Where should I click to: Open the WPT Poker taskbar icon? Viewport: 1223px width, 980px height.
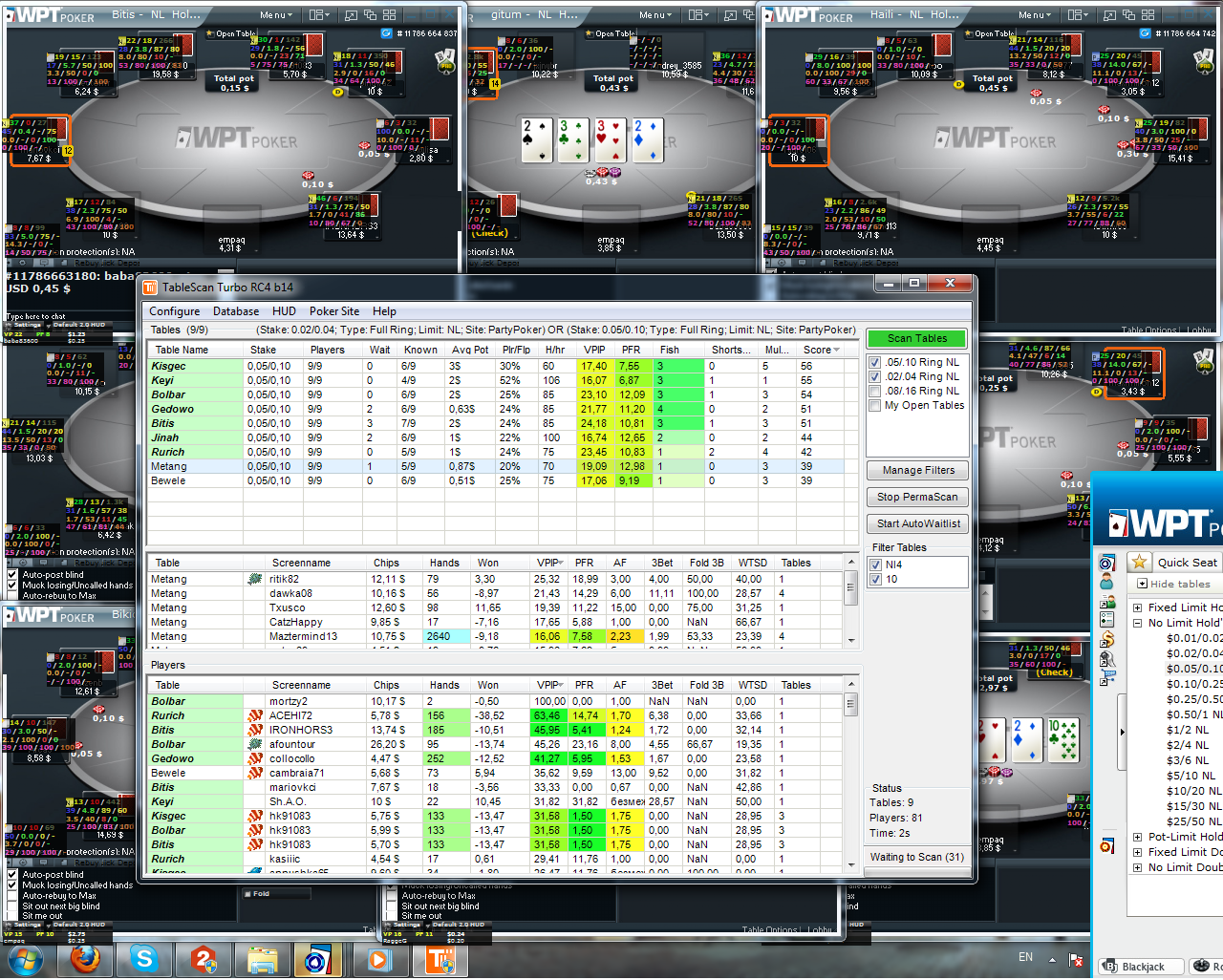(x=317, y=958)
